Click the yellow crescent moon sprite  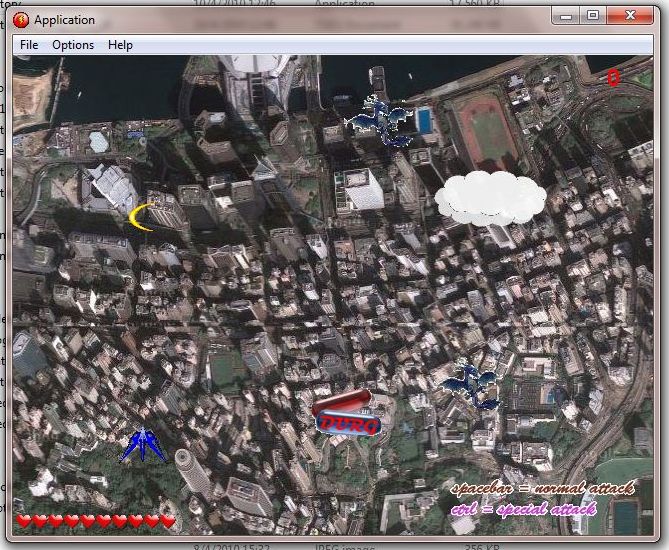pyautogui.click(x=142, y=217)
